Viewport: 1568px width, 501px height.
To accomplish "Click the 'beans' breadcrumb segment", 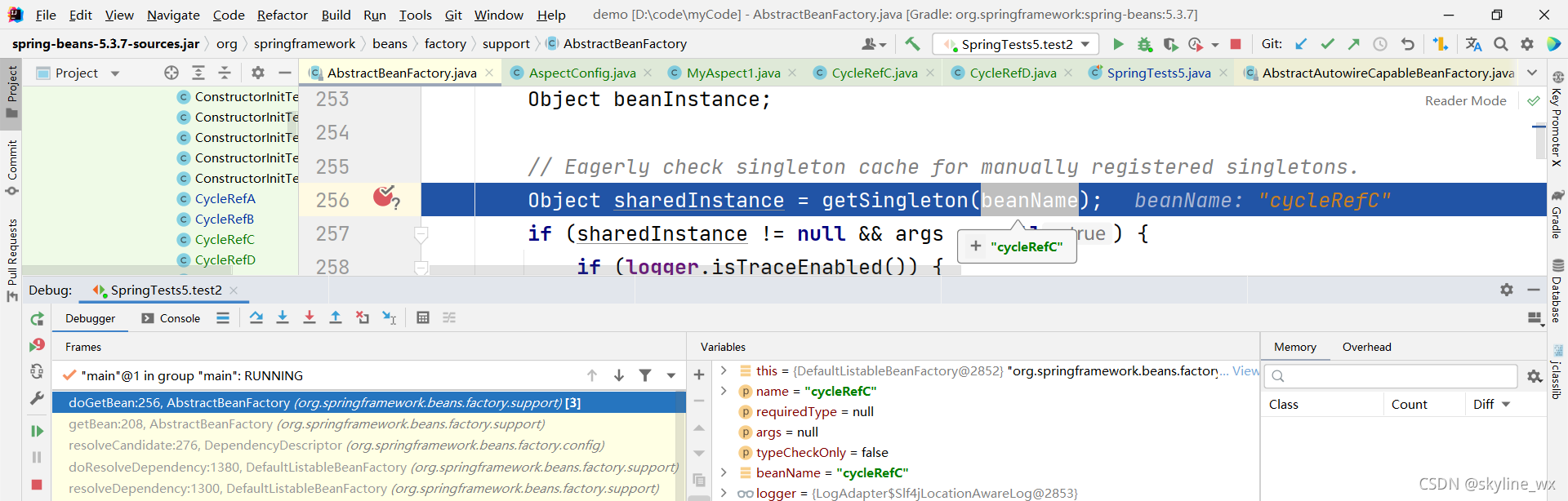I will 390,44.
